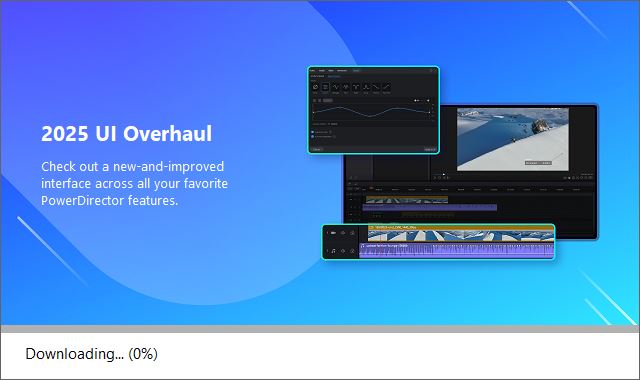Toggle the lower checkbox in the curve popup

pos(313,136)
